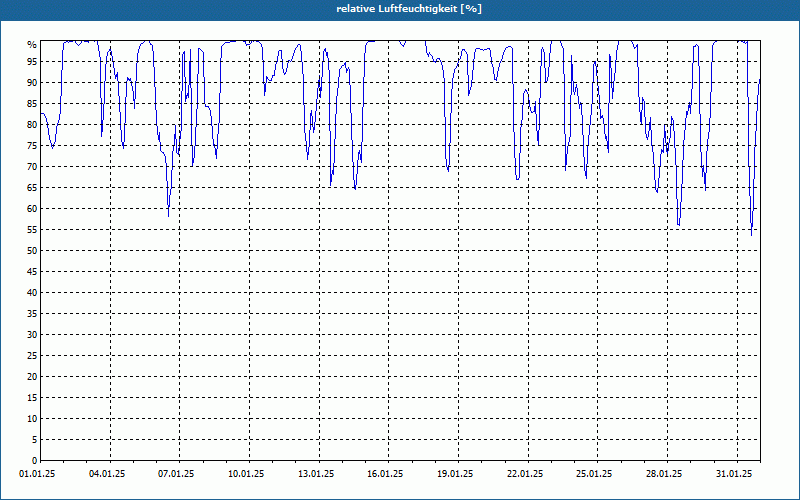Image resolution: width=800 pixels, height=500 pixels.
Task: Click the y-axis value 25
Action: 32,356
